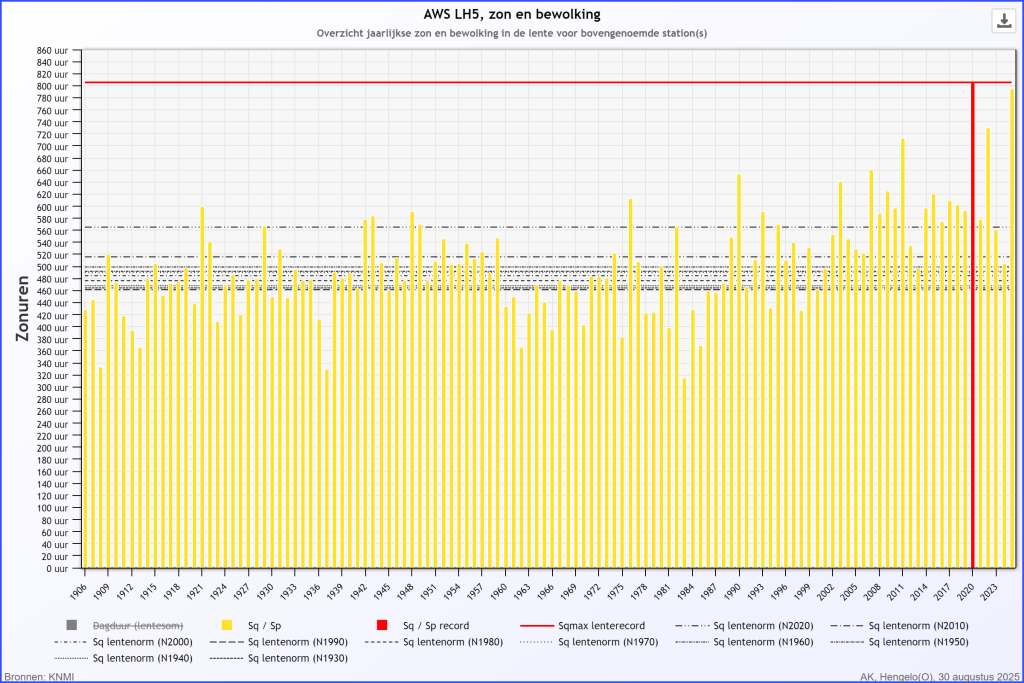Click the gray Dagduur legend swatch
Image resolution: width=1024 pixels, height=683 pixels.
click(x=72, y=626)
